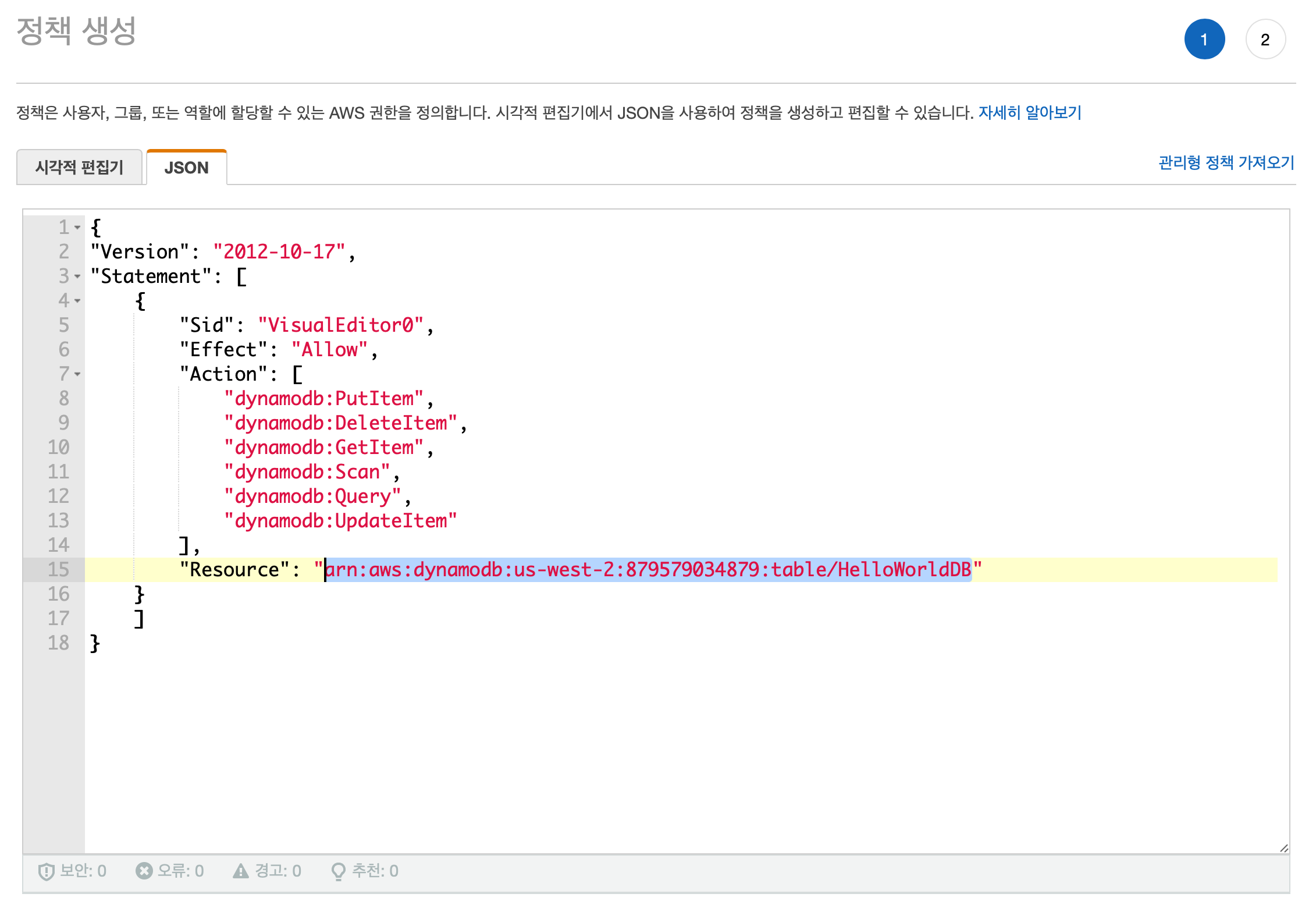Click the security shield icon in status bar
The width and height of the screenshot is (1316, 915).
(x=46, y=871)
